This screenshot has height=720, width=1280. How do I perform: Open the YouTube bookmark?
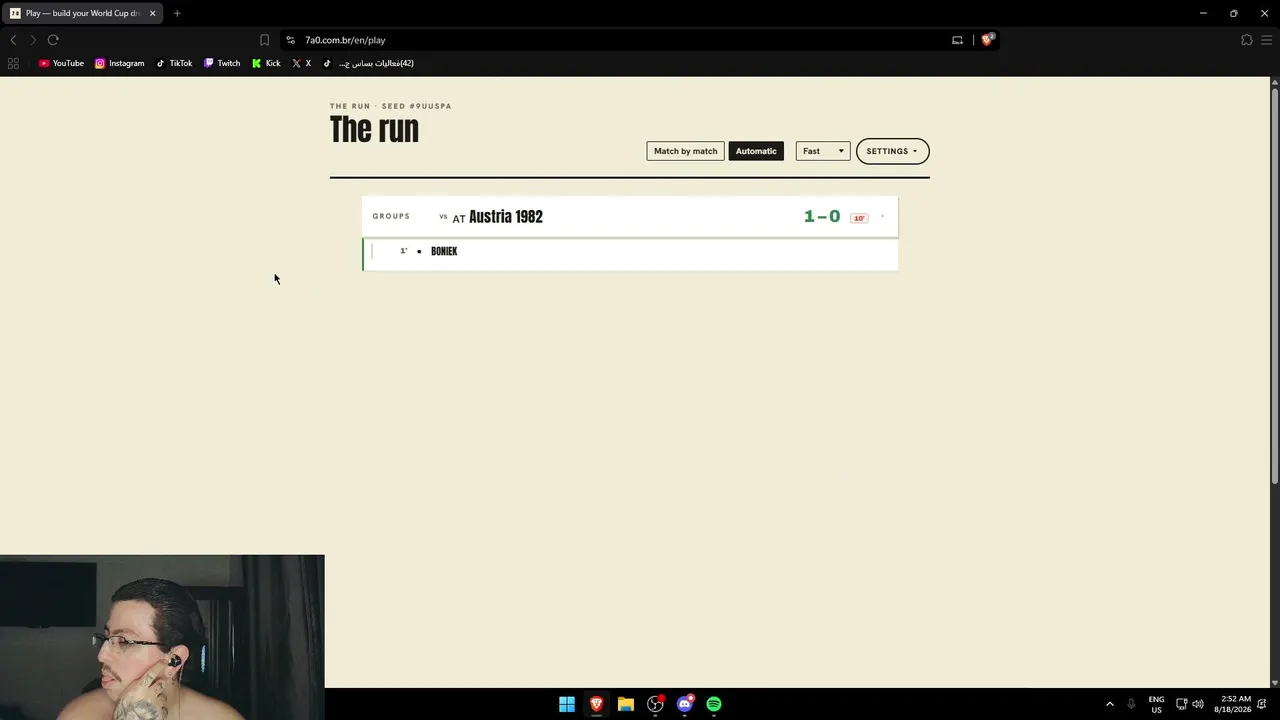[x=61, y=63]
